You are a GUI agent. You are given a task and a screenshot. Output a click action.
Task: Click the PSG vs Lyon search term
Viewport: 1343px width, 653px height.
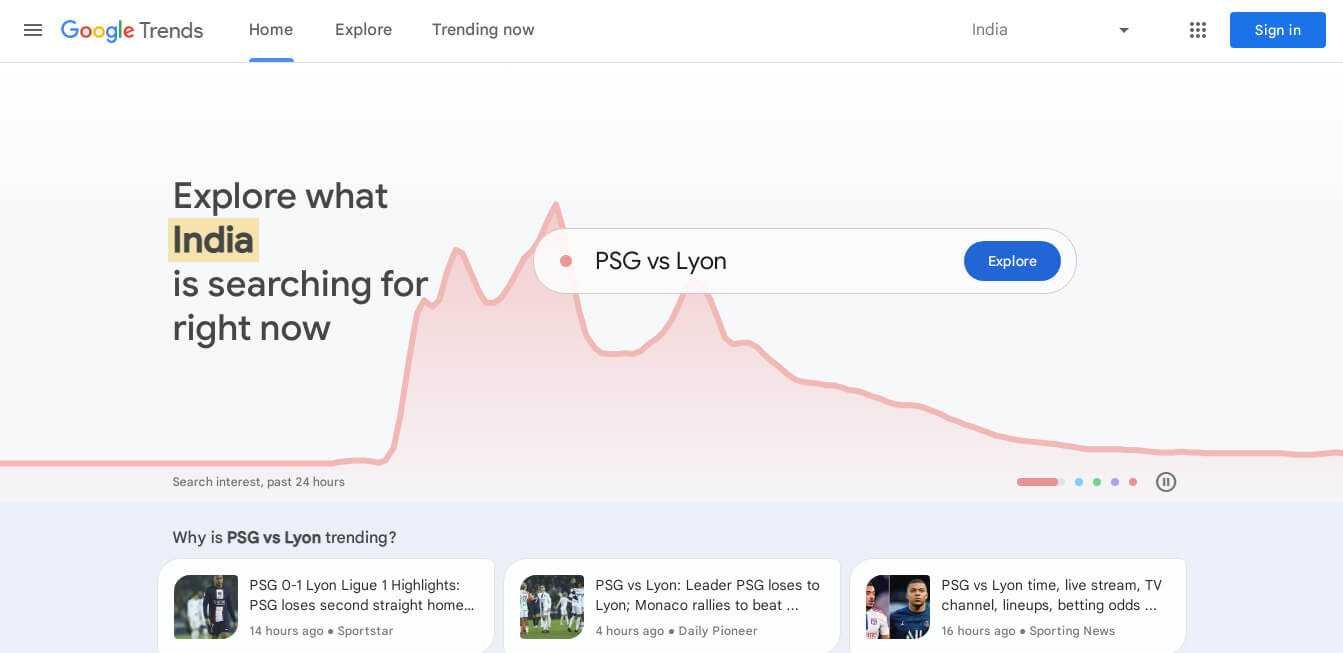(661, 261)
